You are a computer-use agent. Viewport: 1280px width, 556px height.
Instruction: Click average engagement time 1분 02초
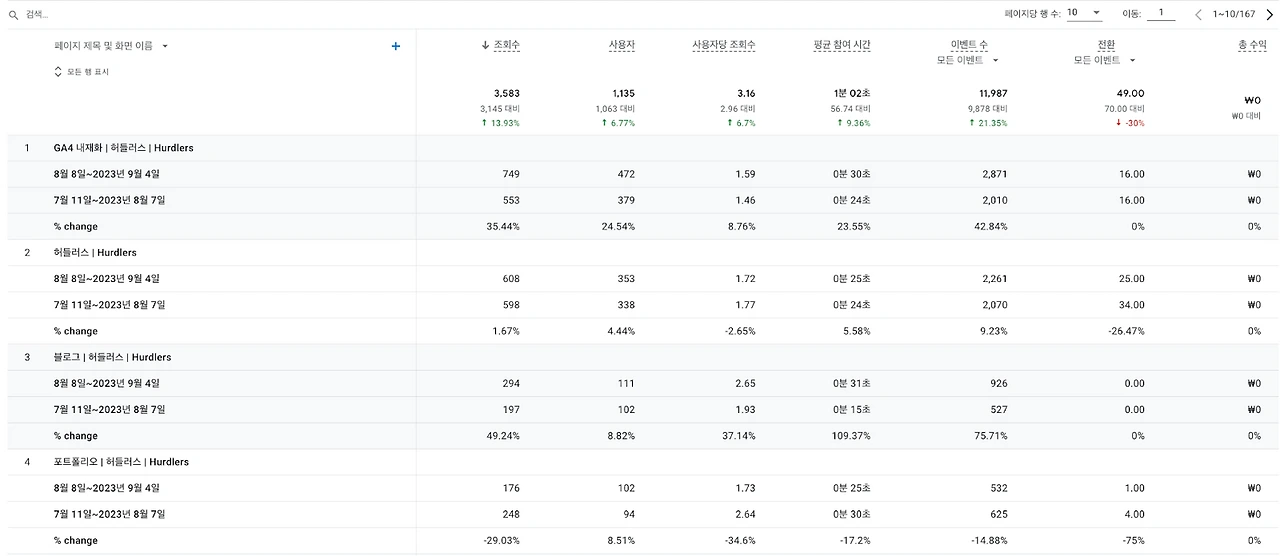coord(853,94)
